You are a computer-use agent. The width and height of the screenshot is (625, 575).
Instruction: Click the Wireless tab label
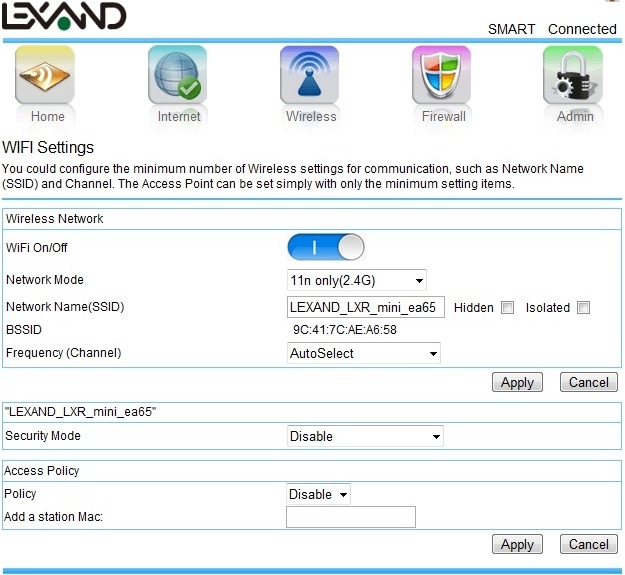coord(311,116)
